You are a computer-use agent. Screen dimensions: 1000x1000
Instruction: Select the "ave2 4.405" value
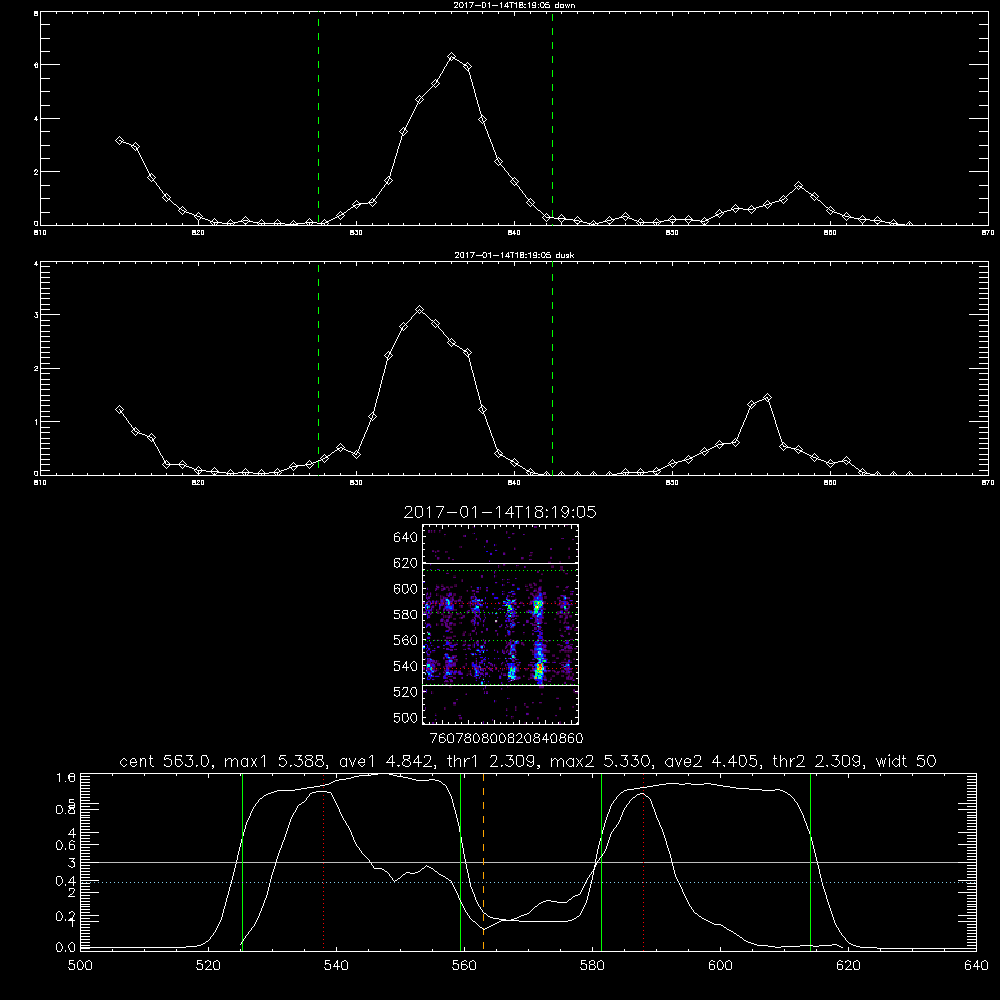coord(712,761)
